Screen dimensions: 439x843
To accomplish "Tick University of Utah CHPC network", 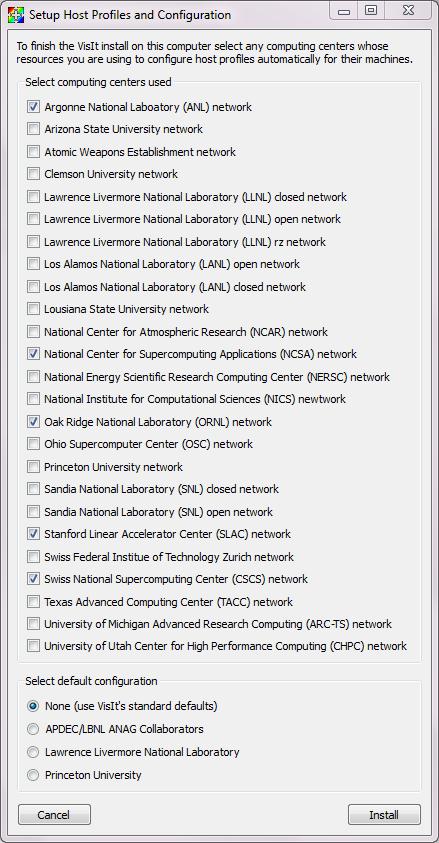I will coord(34,646).
